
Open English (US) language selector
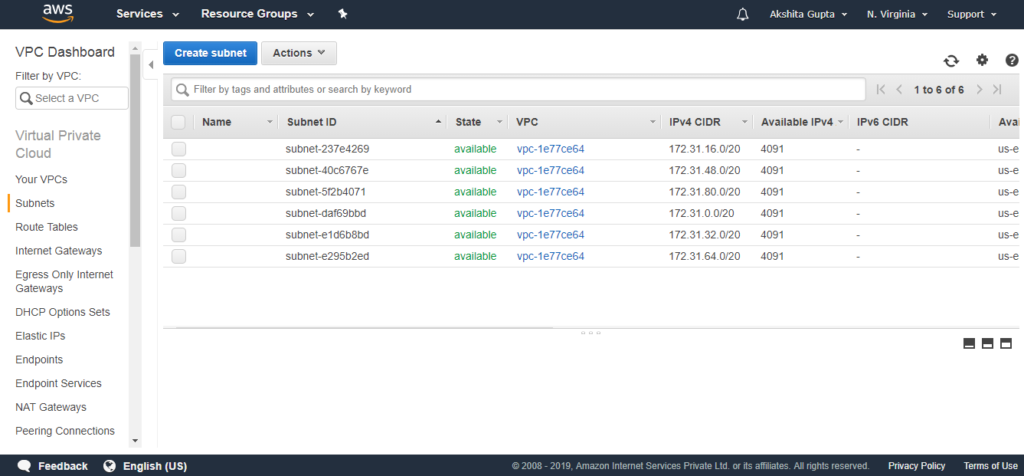[155, 466]
